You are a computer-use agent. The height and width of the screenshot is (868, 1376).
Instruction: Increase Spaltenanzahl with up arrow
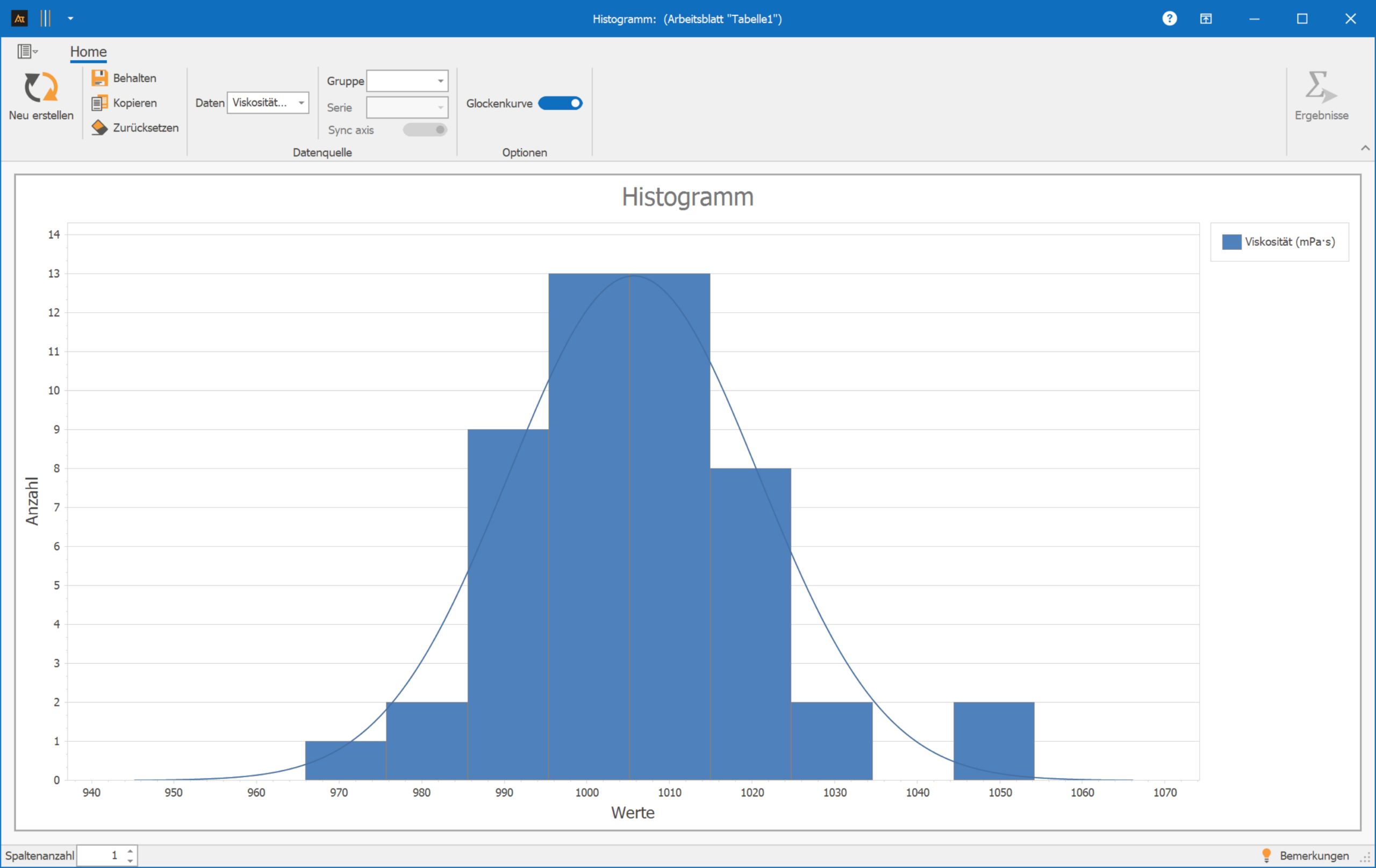130,851
